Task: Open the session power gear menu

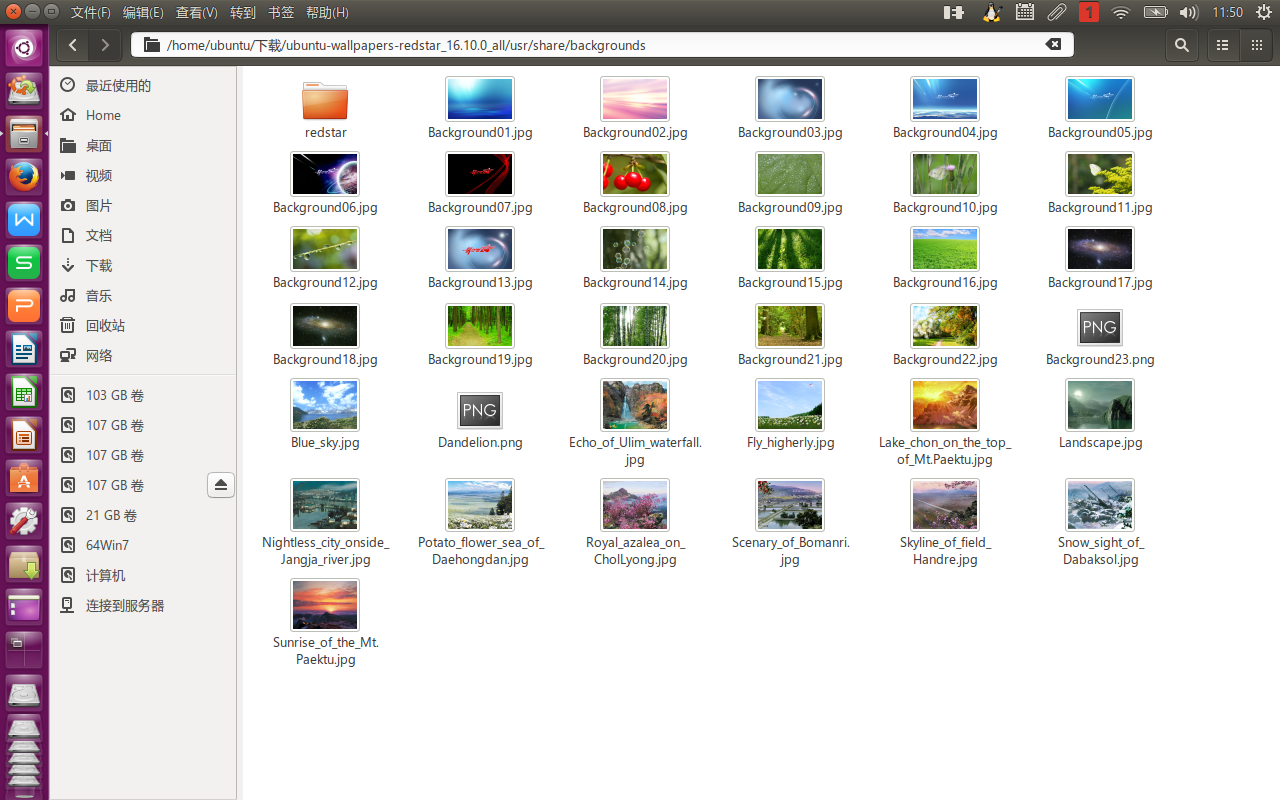Action: click(x=1263, y=13)
